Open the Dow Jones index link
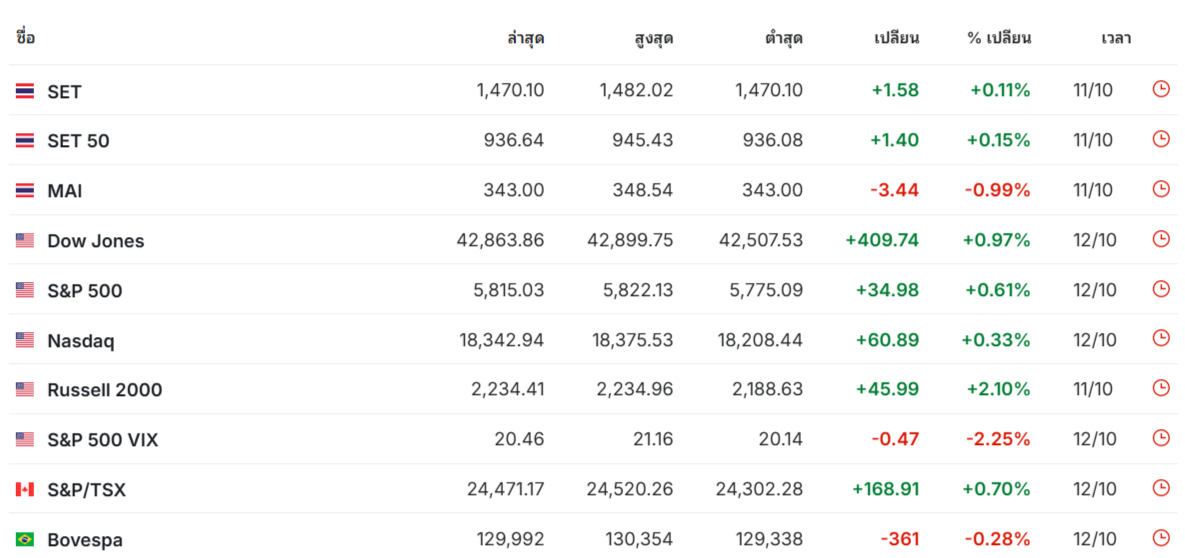Screen dimensions: 1185x558 [96, 240]
